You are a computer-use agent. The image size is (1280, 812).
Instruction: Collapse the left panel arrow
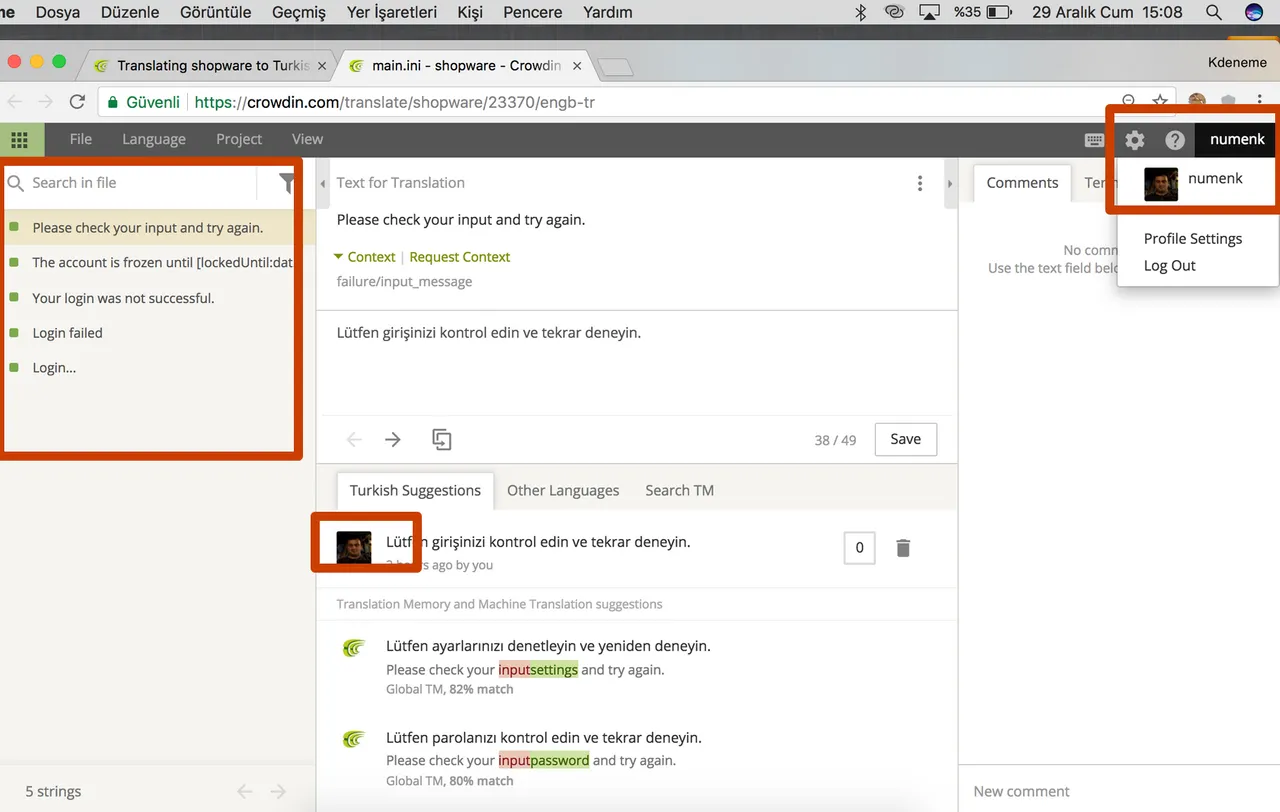323,184
